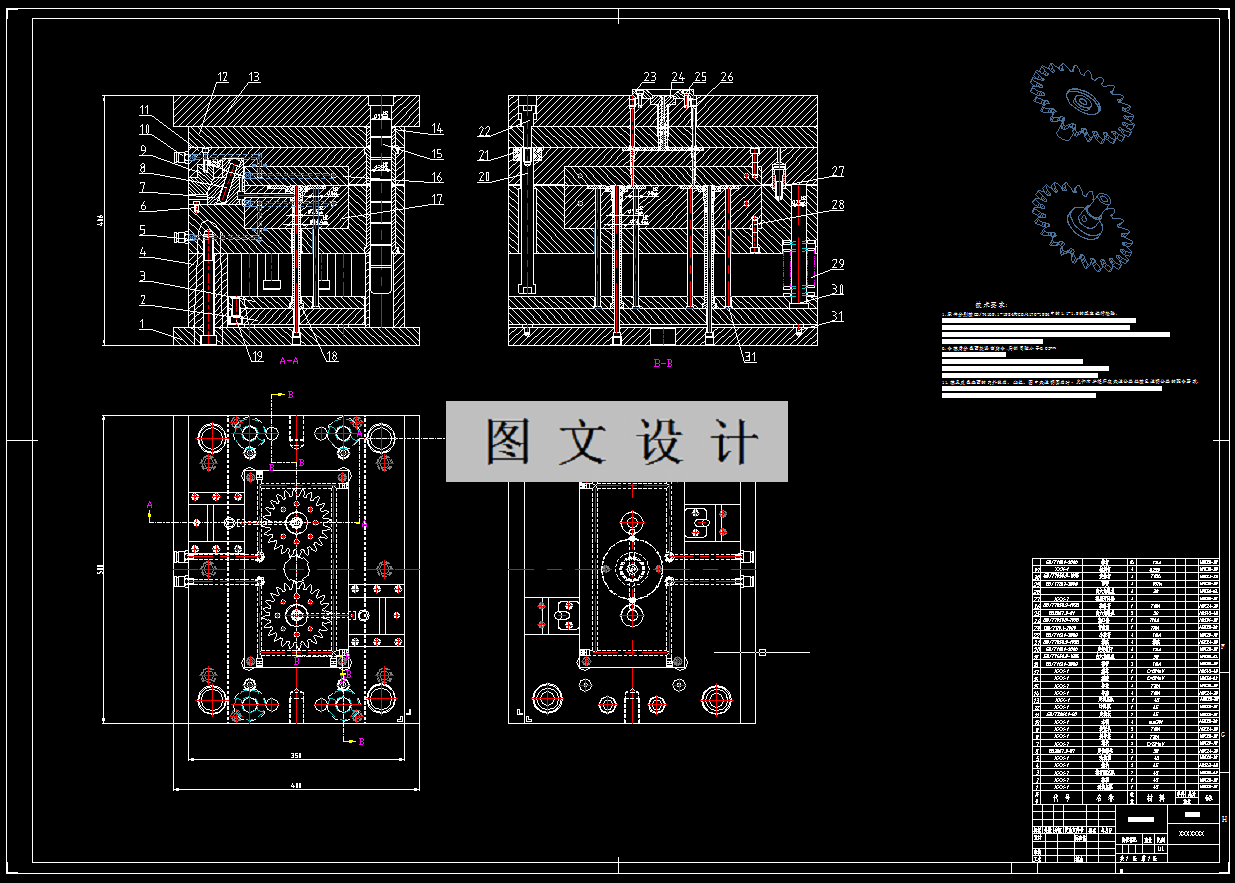Click leader number 23 in section B-B

click(649, 77)
